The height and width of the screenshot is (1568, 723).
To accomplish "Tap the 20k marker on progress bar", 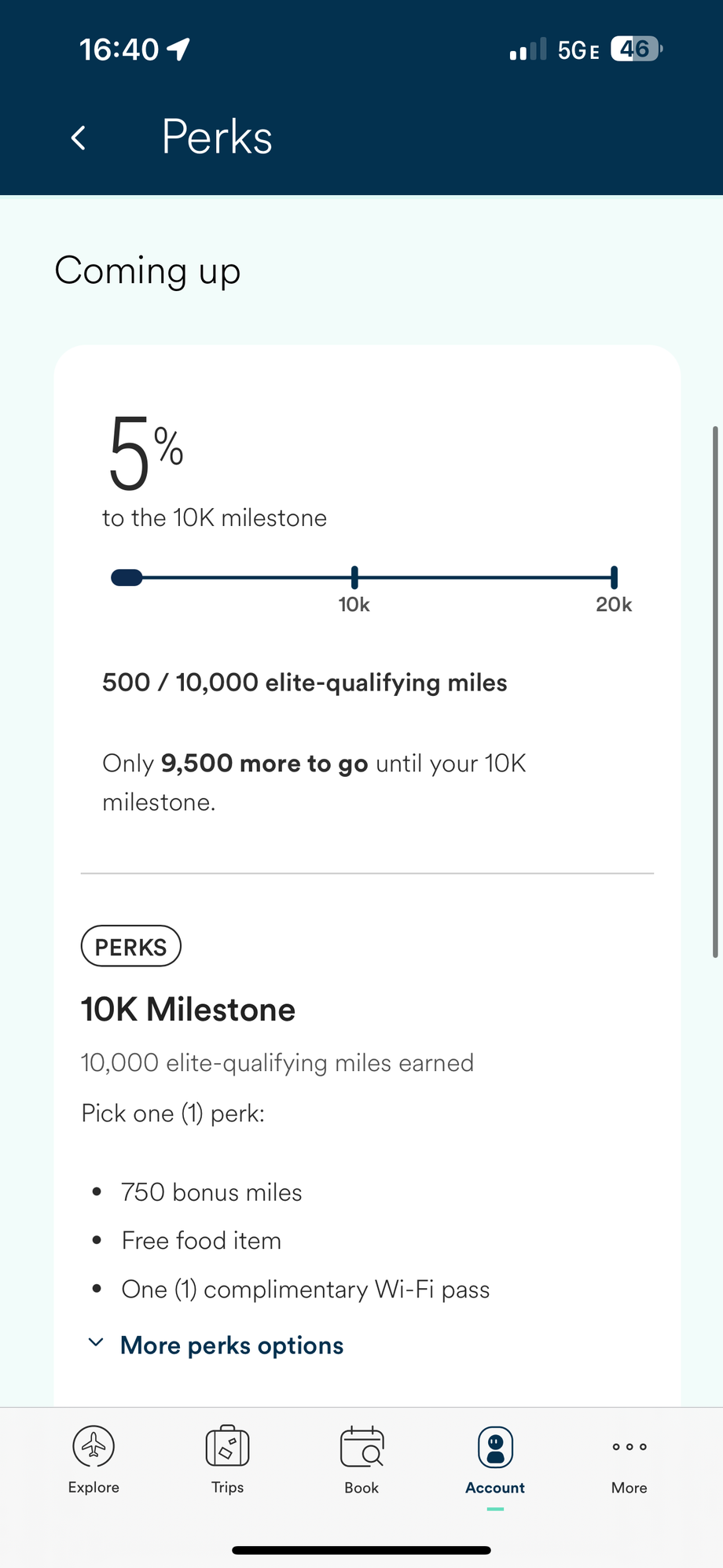I will click(614, 578).
